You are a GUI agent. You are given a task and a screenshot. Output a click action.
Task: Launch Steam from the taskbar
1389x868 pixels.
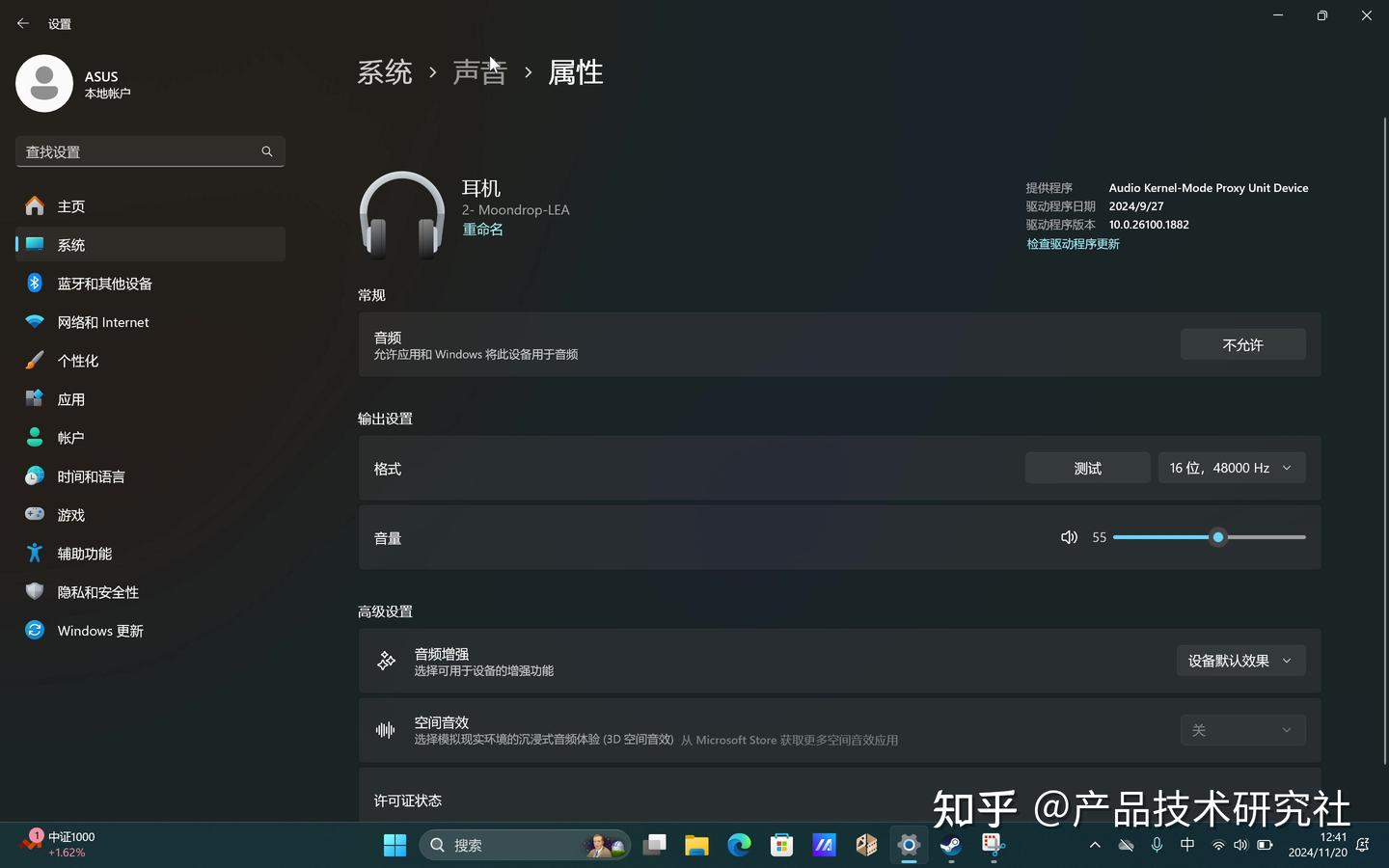point(950,845)
